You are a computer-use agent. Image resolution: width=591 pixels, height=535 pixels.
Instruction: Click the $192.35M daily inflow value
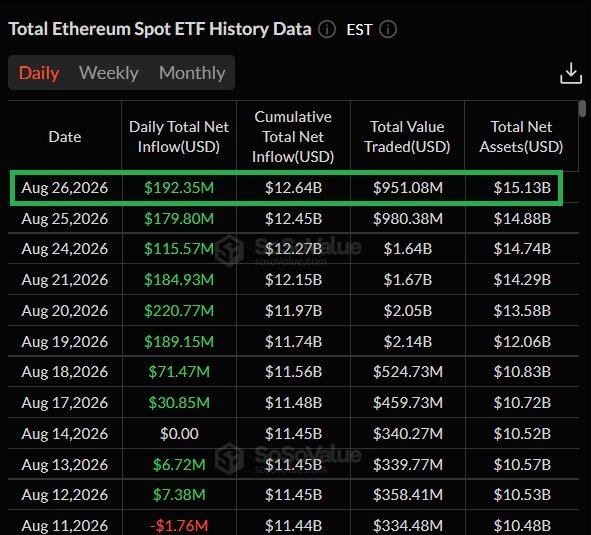point(179,188)
